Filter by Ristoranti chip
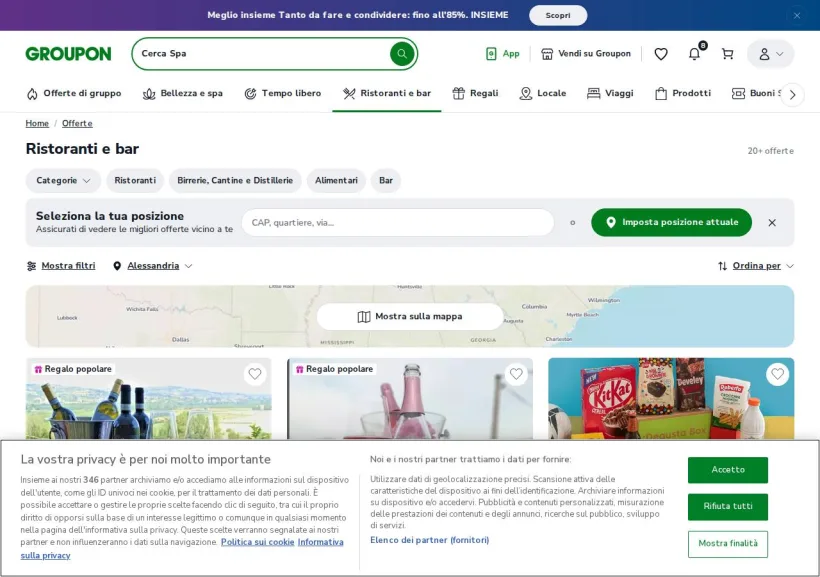820x577 pixels. [135, 180]
